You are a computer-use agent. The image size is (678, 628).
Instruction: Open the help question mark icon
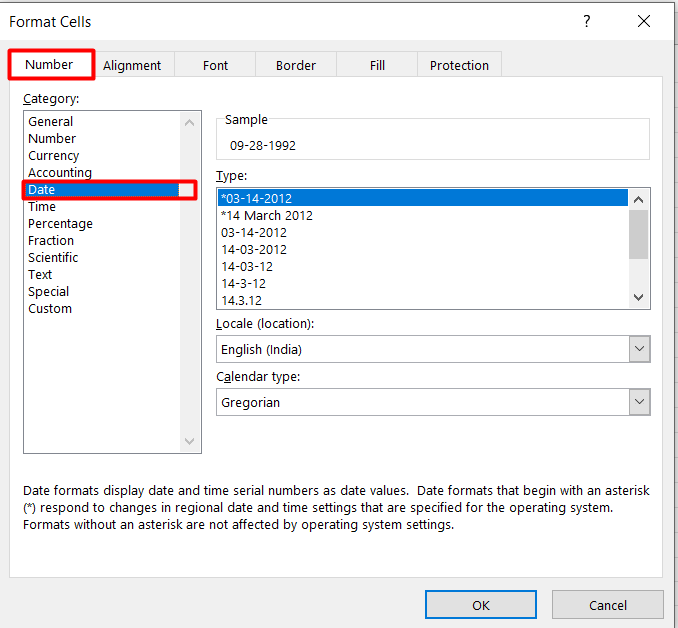tap(586, 21)
